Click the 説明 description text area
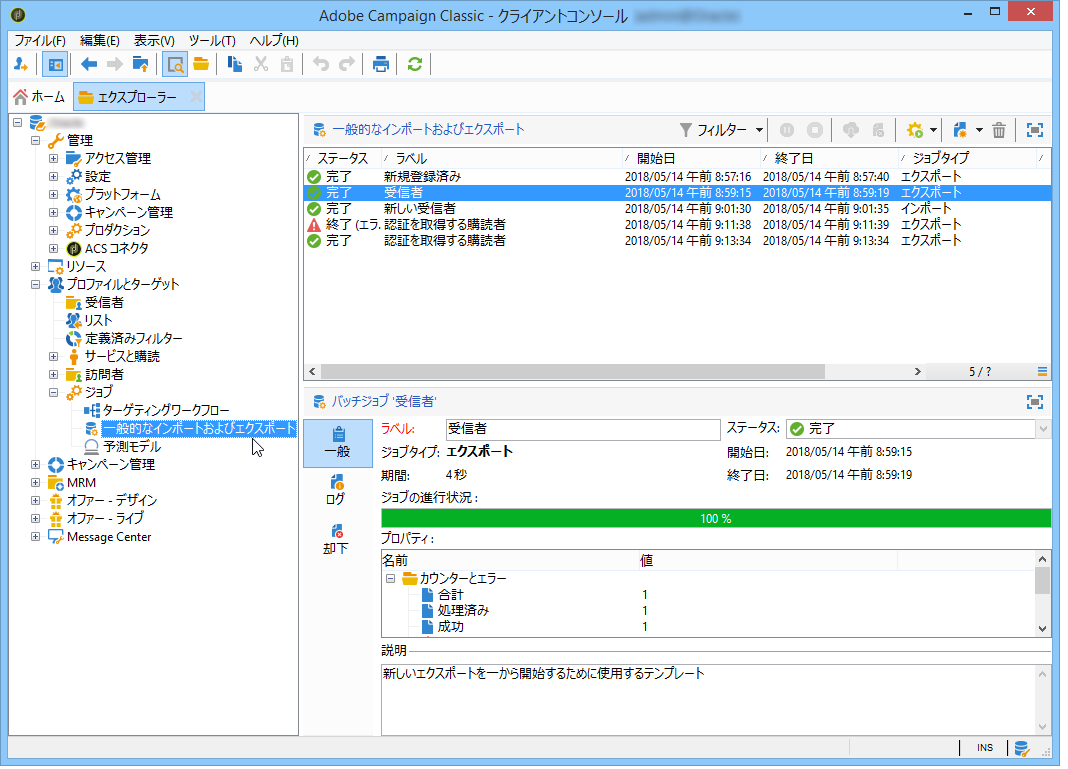The image size is (1068, 769). (708, 700)
